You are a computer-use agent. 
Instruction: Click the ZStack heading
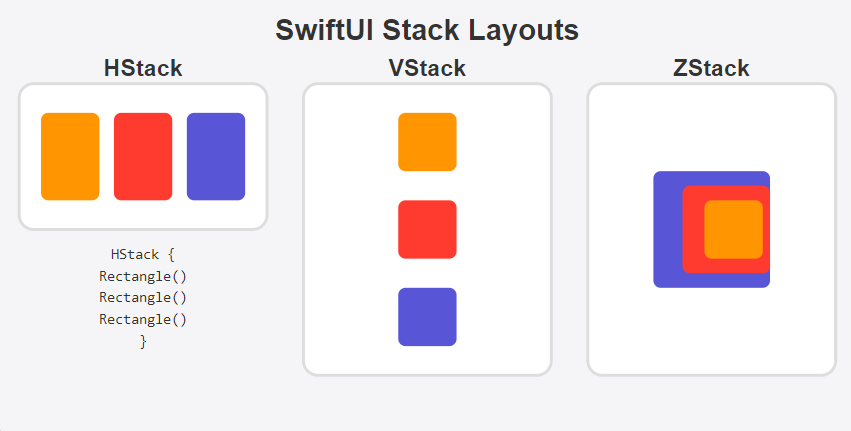tap(711, 68)
